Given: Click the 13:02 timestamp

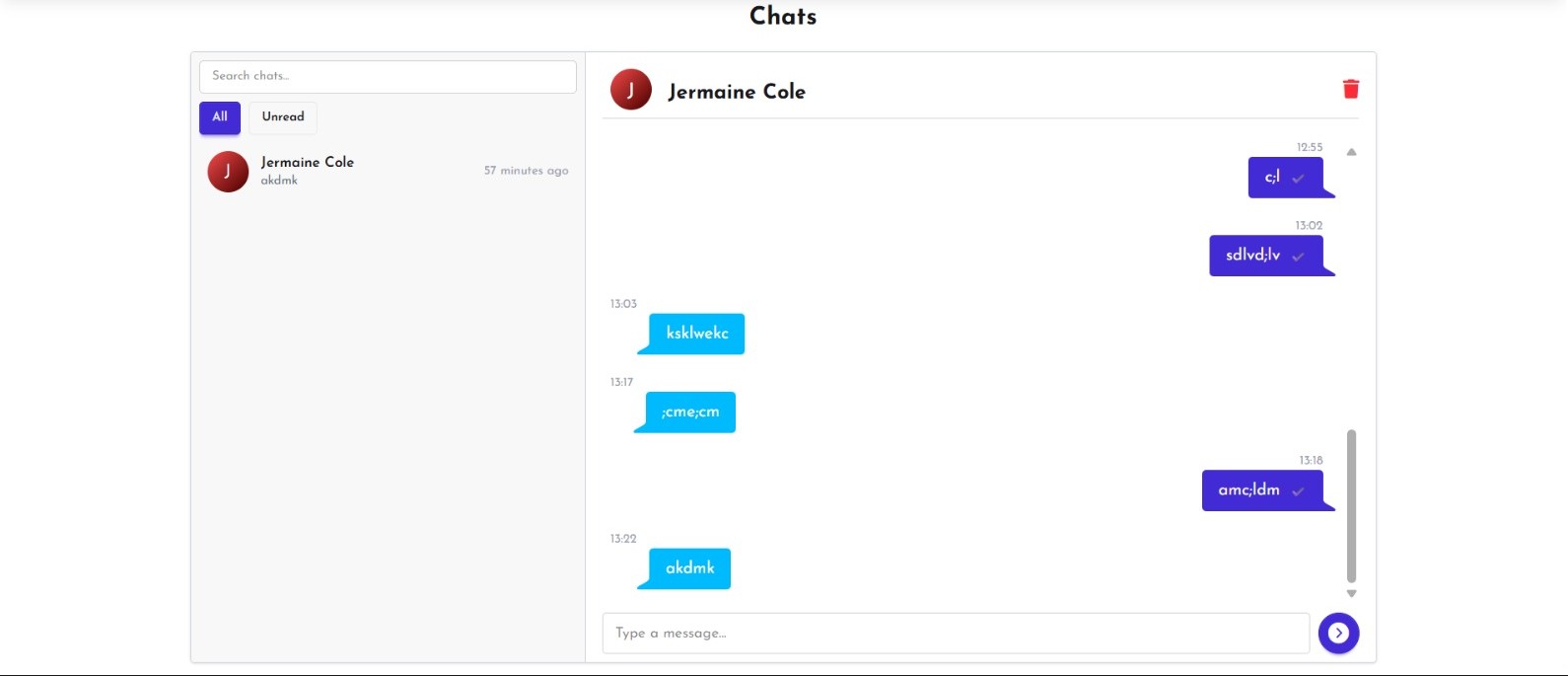Looking at the screenshot, I should 1309,226.
